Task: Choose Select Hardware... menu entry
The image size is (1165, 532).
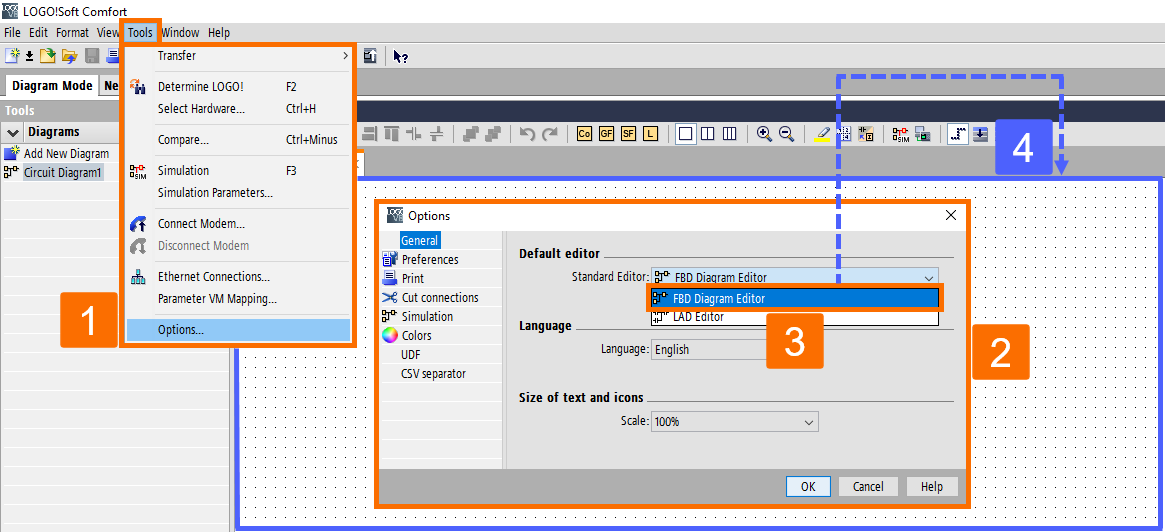Action: pos(238,108)
